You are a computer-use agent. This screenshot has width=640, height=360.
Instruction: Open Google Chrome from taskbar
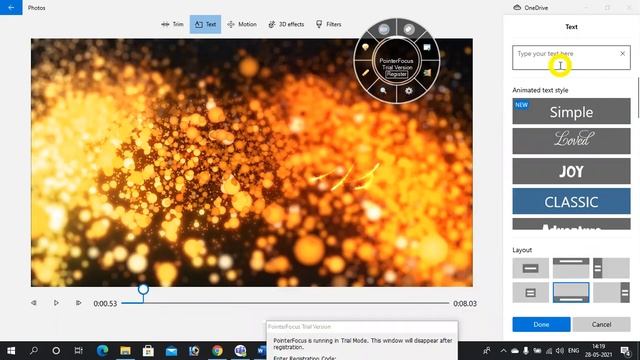tap(217, 351)
